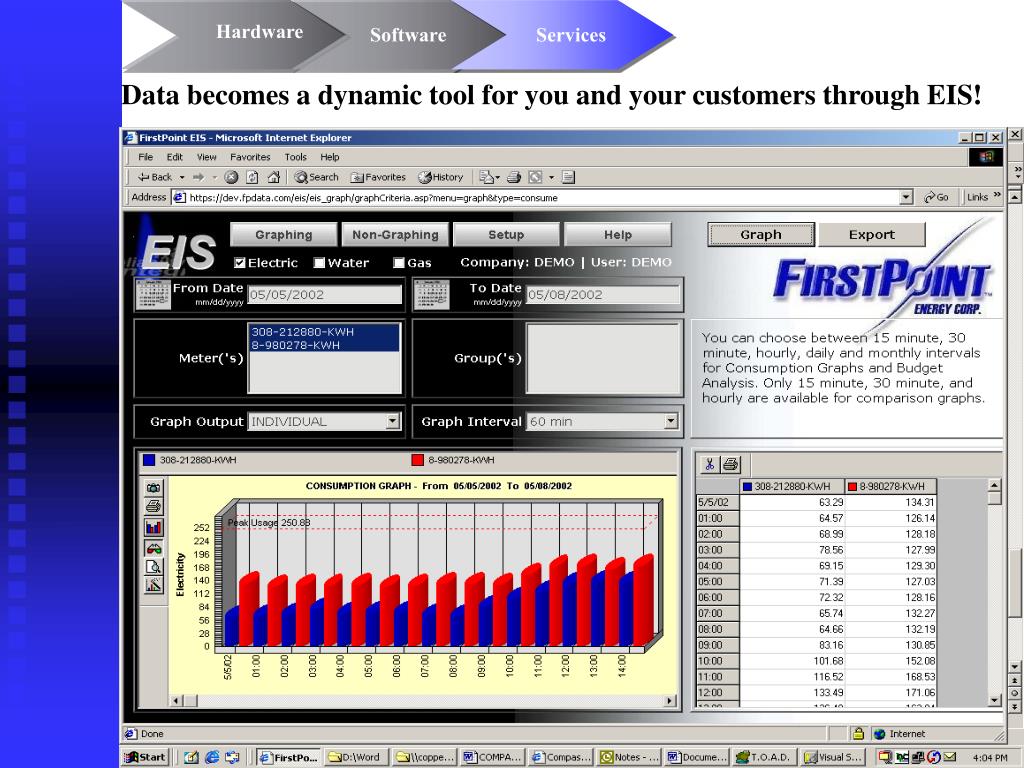The width and height of the screenshot is (1024, 768).
Task: Click data table scrollbar down arrow
Action: pos(995,700)
